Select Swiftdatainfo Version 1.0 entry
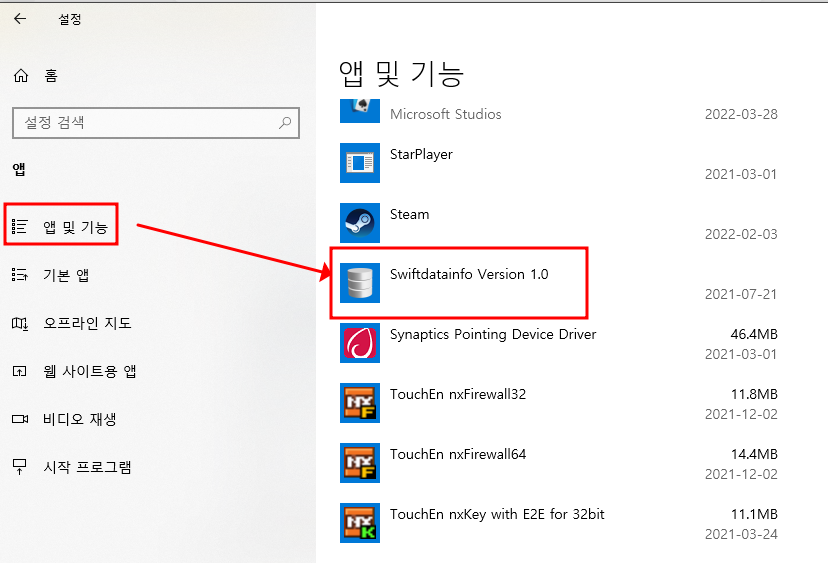The width and height of the screenshot is (828, 563). [469, 274]
